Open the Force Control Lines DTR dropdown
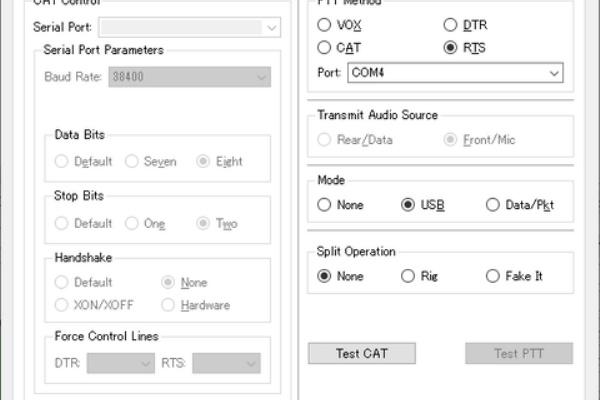The image size is (600, 400). pos(121,363)
